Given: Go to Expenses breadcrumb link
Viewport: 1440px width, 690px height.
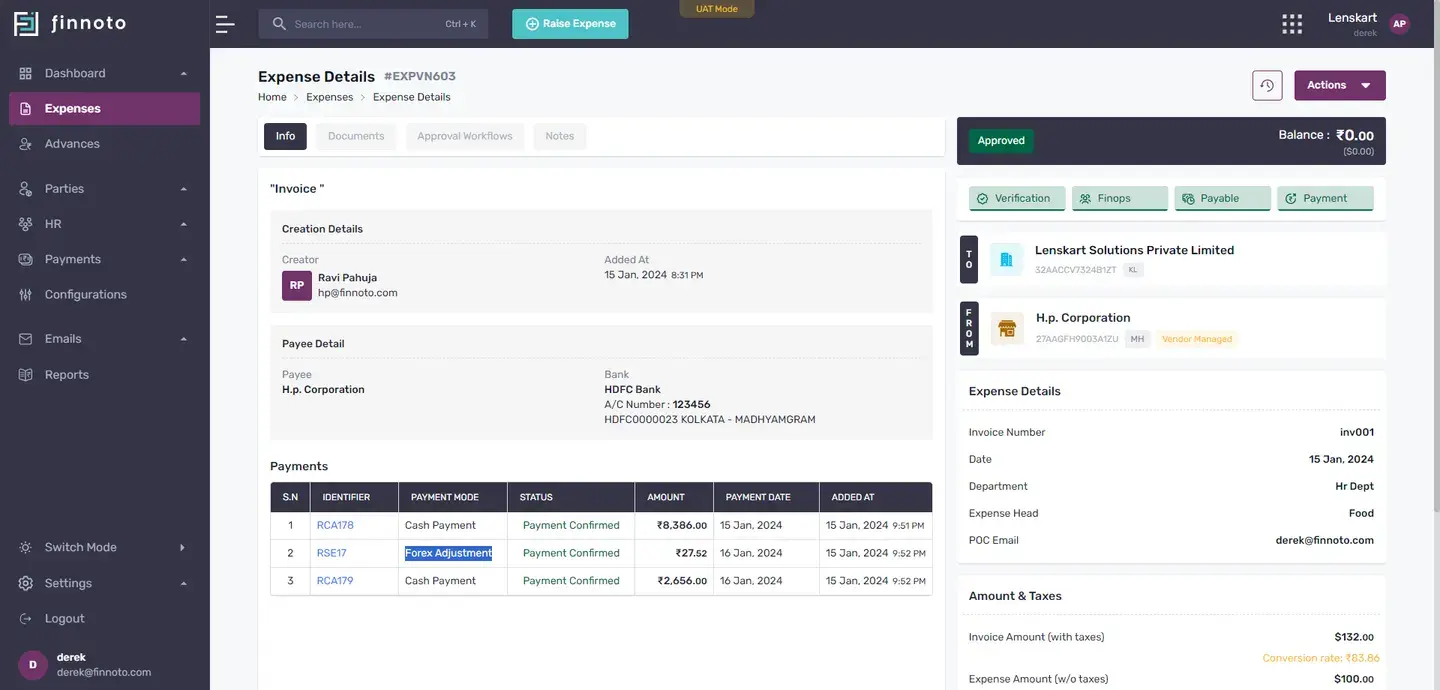Looking at the screenshot, I should click(330, 98).
